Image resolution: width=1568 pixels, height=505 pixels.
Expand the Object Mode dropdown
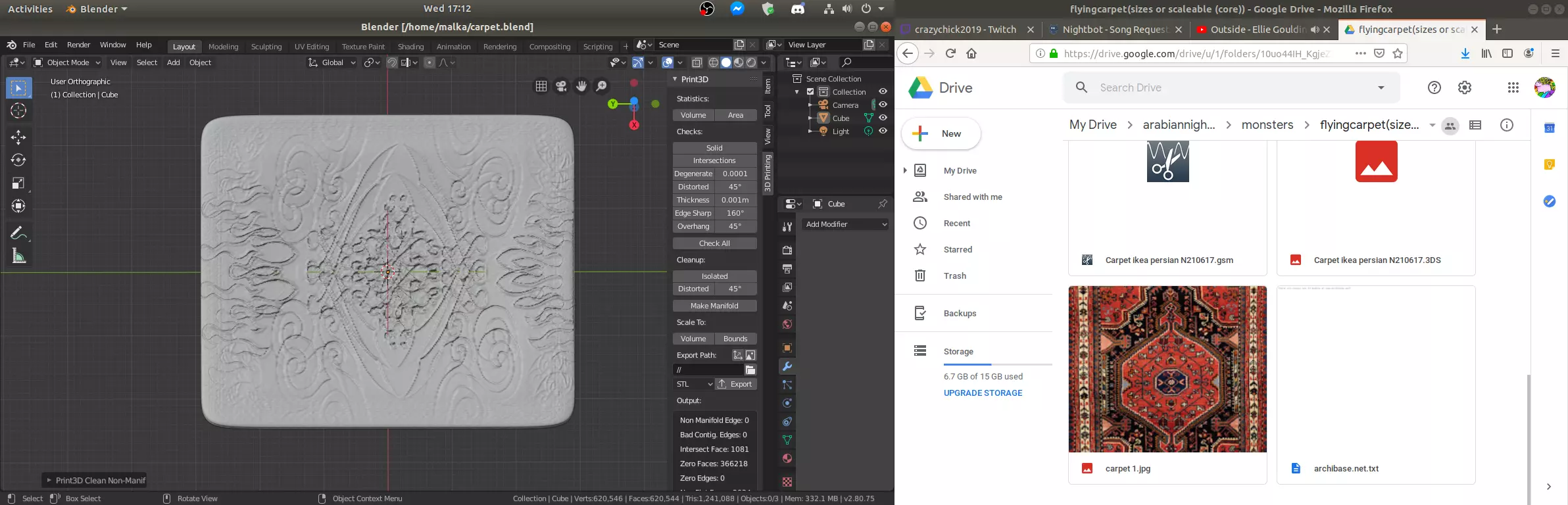tap(67, 62)
